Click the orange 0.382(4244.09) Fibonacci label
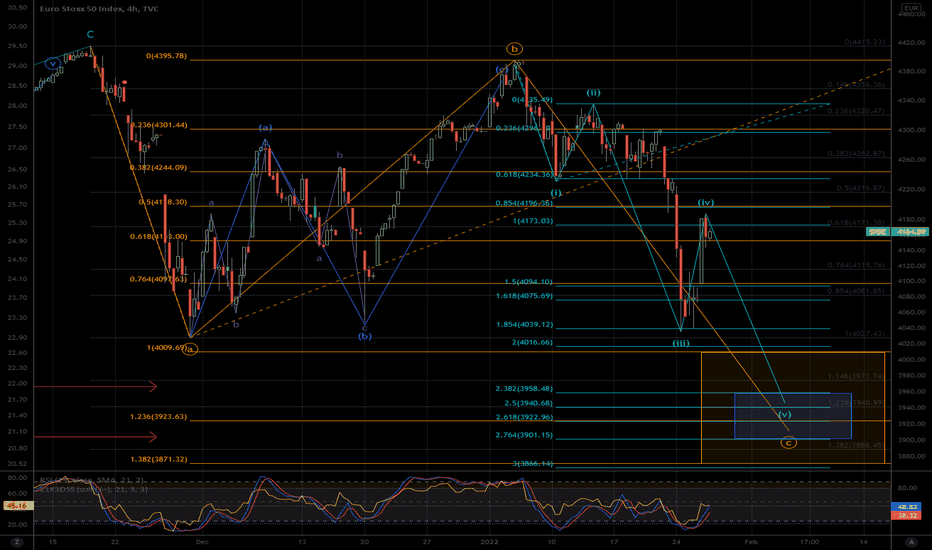This screenshot has height=550, width=932. tap(159, 168)
